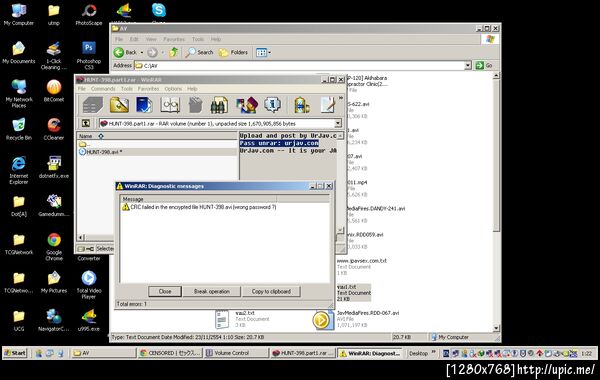Open the Wizard icon in WinRAR toolbar
600x380 pixels.
tap(247, 105)
